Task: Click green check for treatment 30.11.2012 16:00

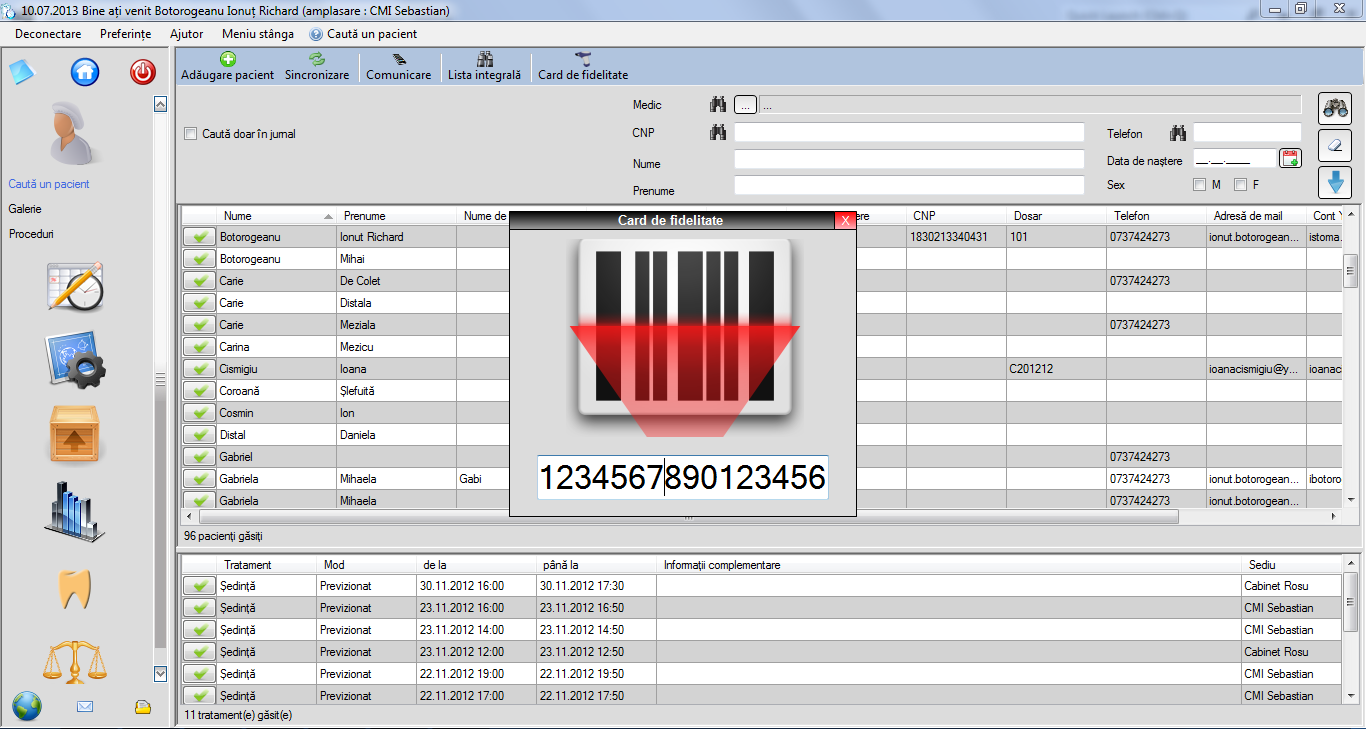Action: coord(200,586)
